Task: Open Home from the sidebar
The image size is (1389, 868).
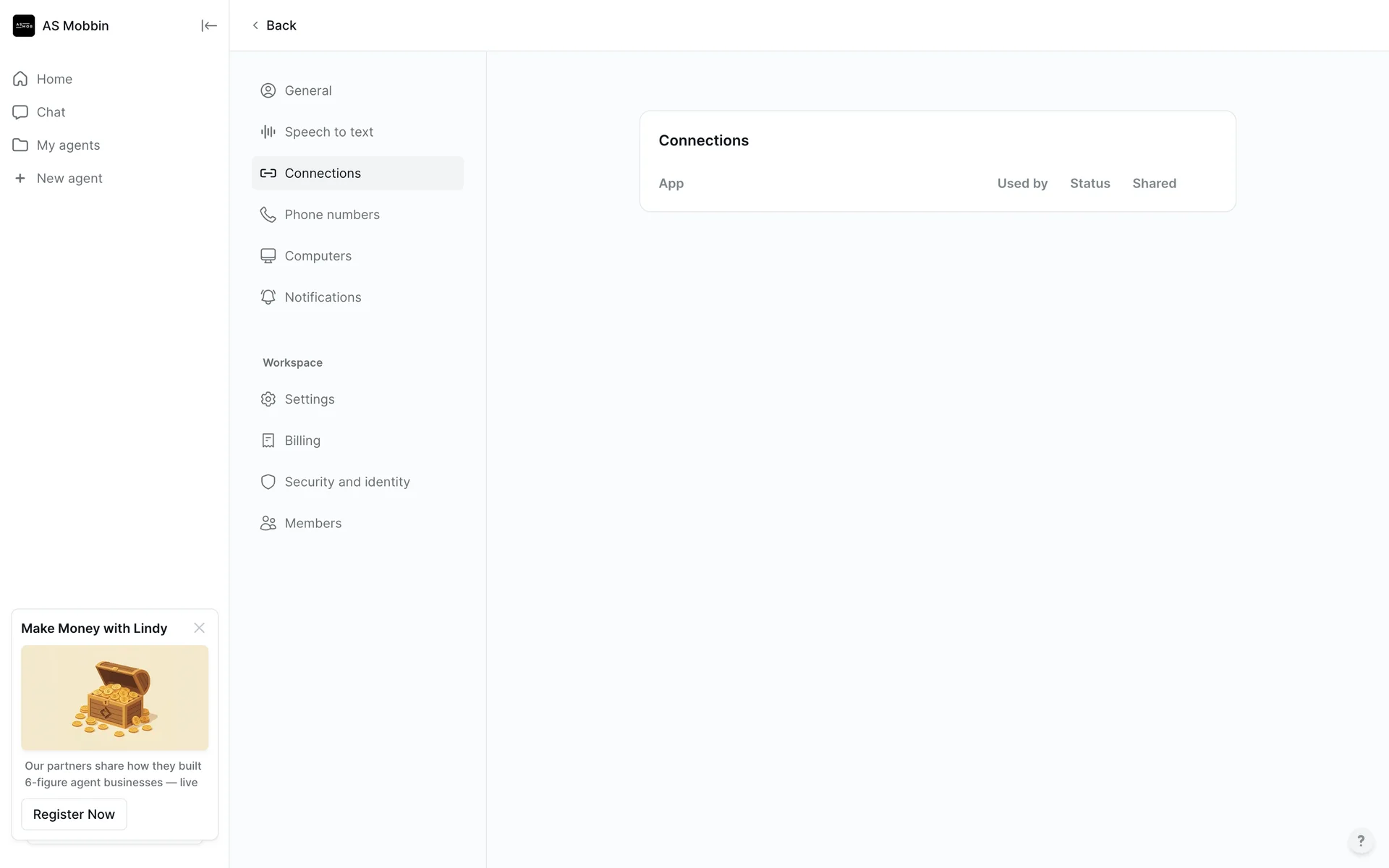Action: (54, 79)
